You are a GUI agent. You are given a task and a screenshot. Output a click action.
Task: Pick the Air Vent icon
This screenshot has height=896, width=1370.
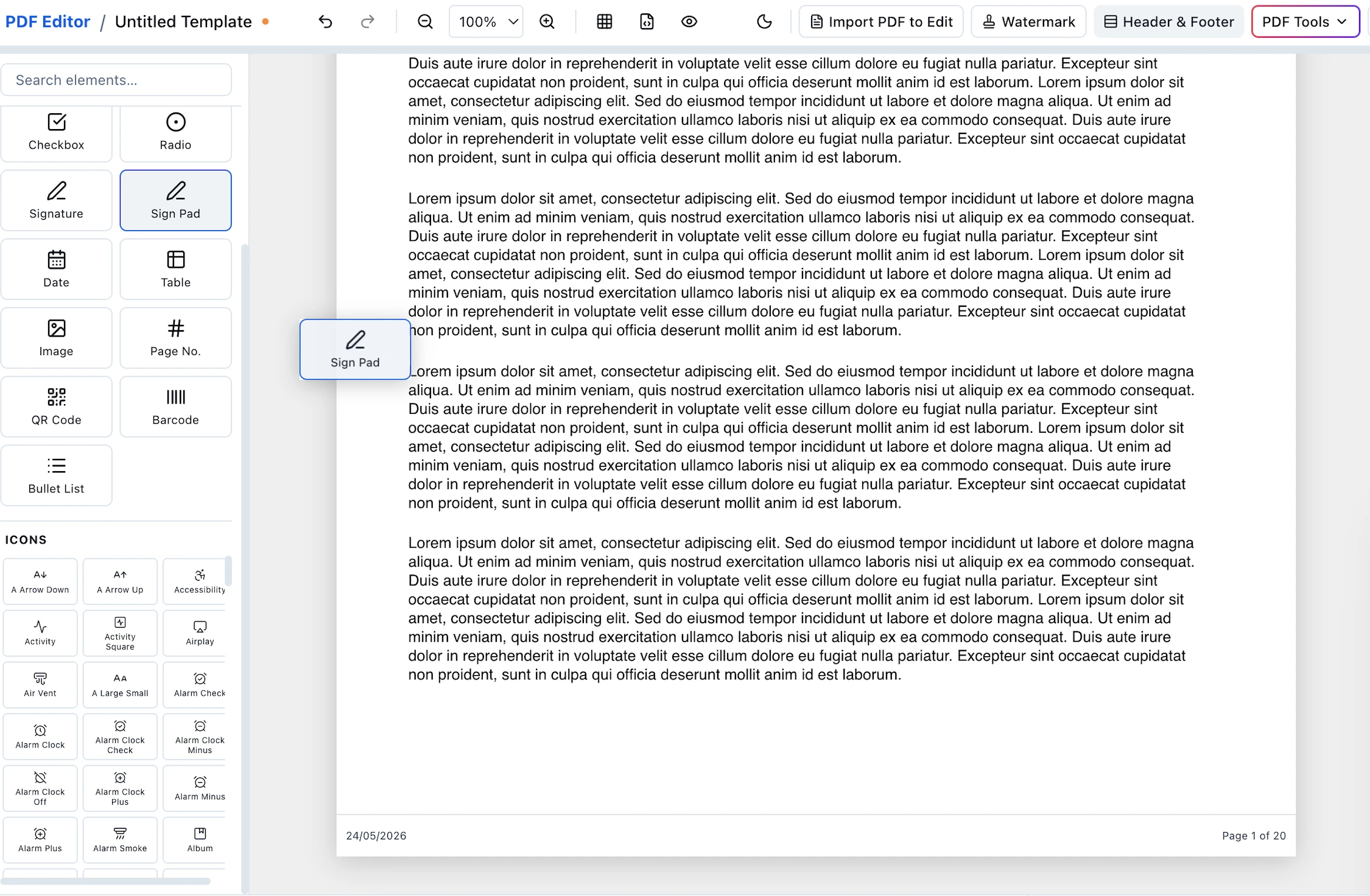point(40,685)
